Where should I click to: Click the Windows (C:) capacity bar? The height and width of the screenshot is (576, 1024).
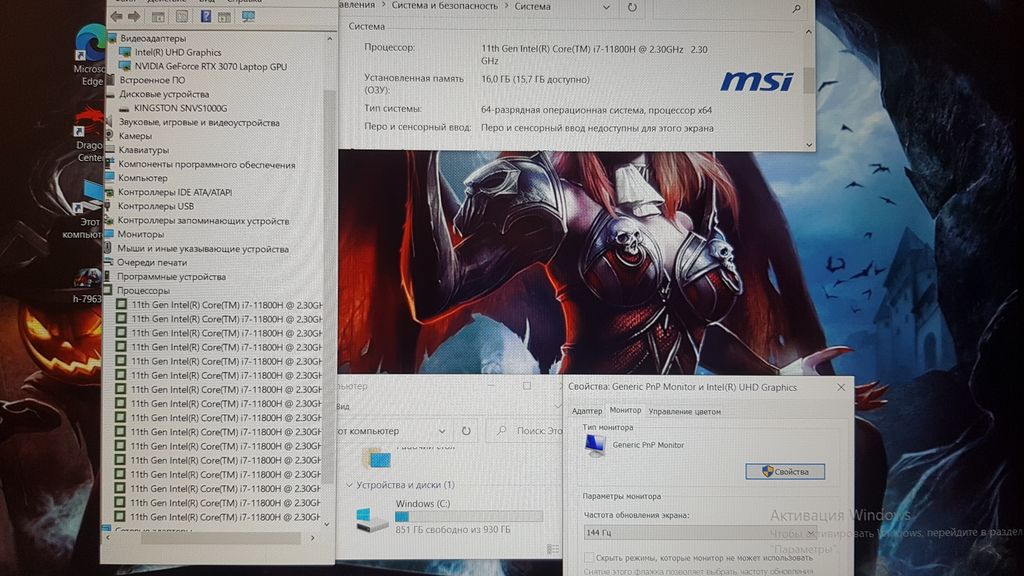469,517
